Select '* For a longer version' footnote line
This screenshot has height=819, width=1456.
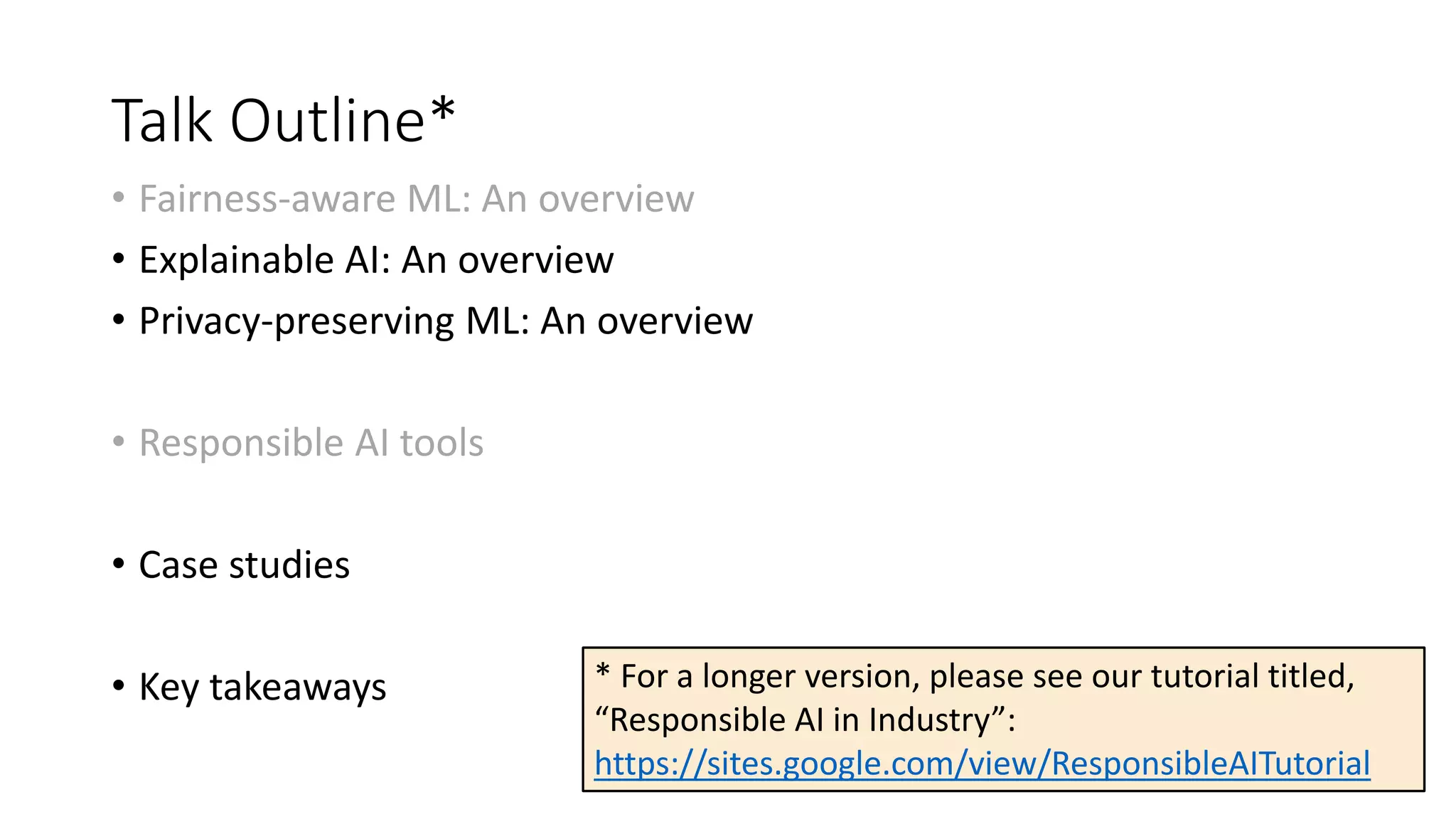click(x=975, y=676)
